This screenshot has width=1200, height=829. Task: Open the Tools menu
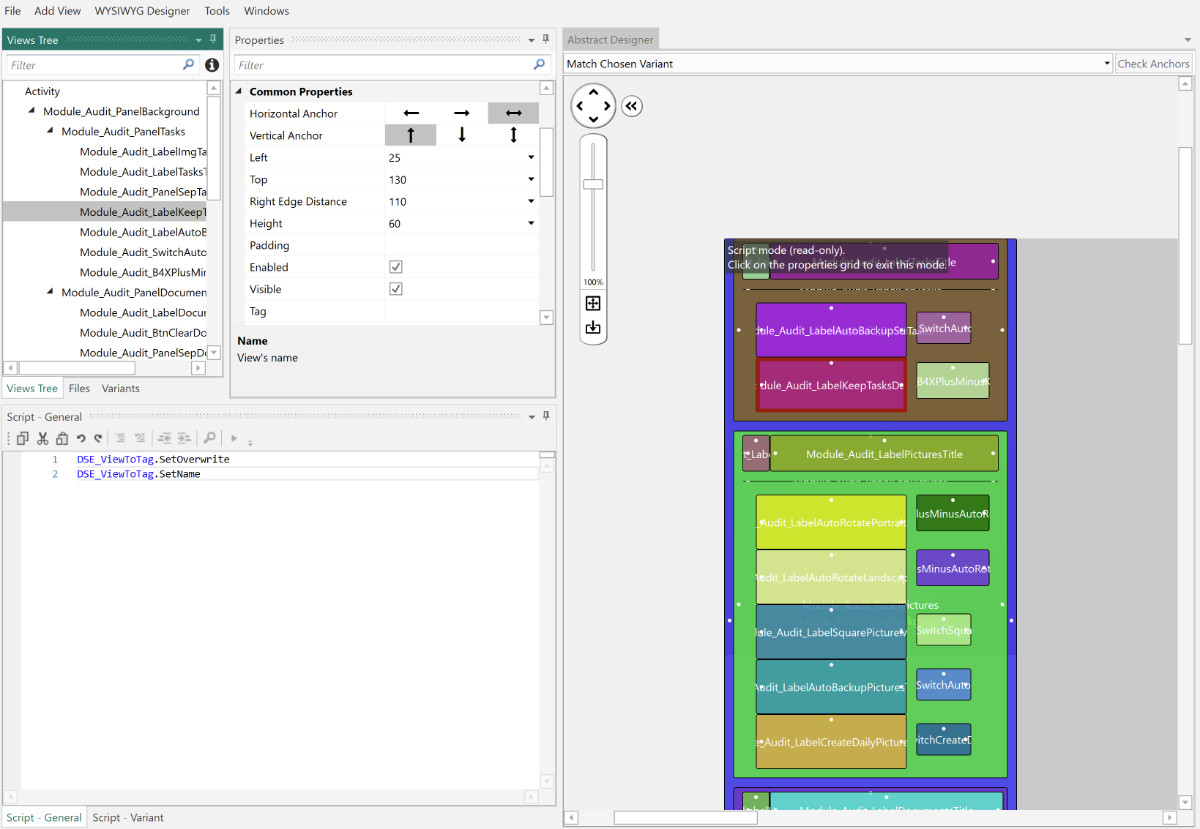pos(217,11)
